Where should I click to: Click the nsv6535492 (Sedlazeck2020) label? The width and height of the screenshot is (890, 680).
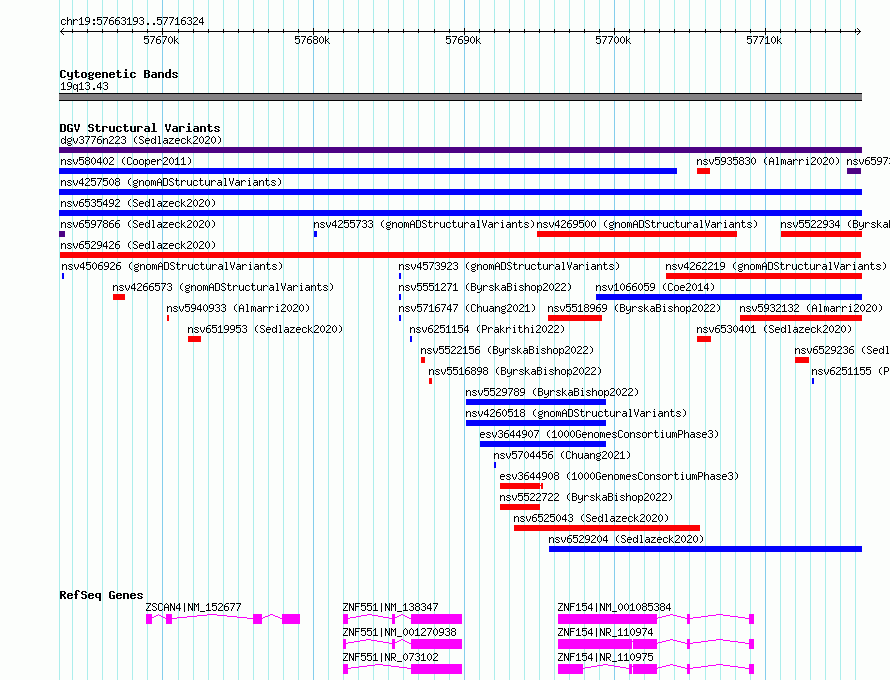tap(138, 203)
